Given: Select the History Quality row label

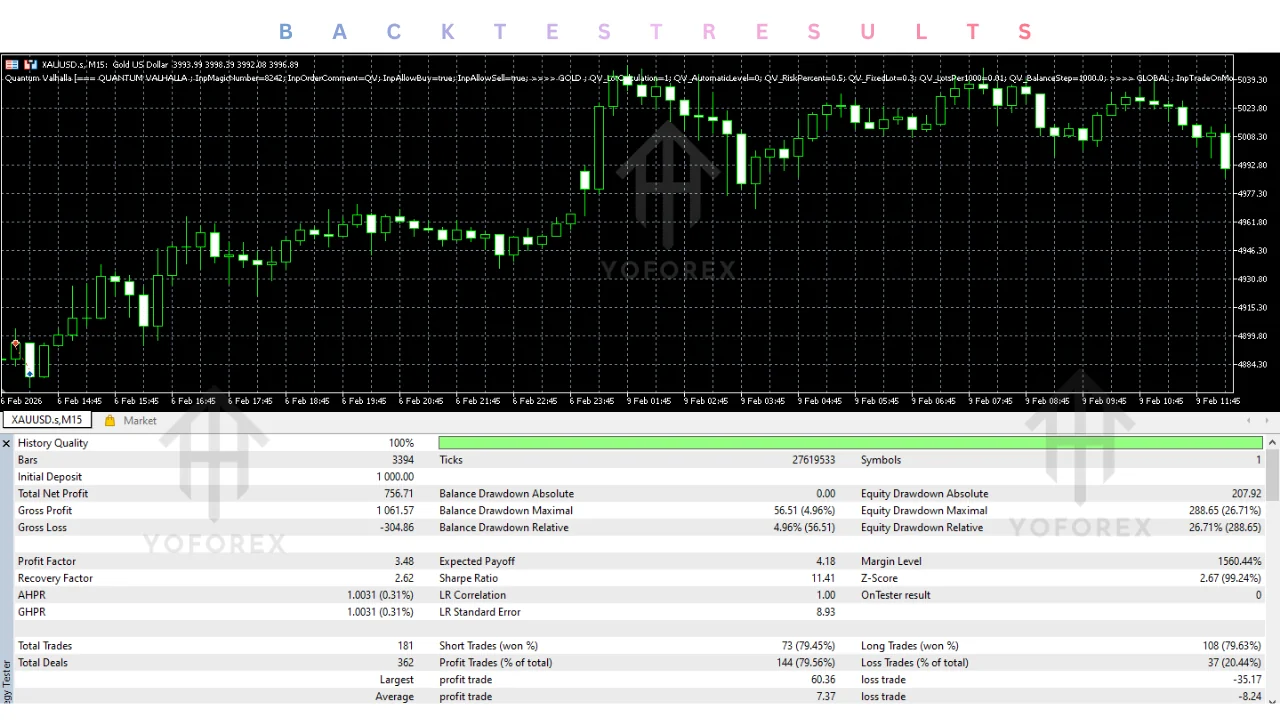Looking at the screenshot, I should 53,443.
